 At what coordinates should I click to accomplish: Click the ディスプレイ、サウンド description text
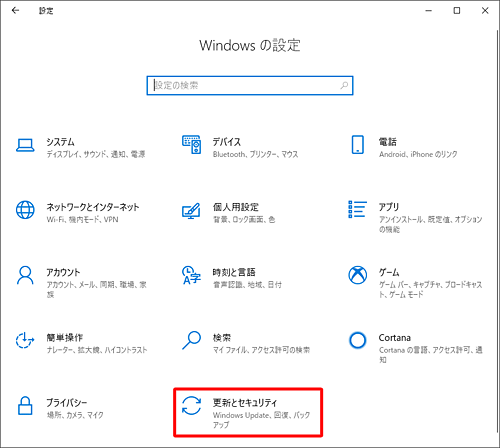96,154
